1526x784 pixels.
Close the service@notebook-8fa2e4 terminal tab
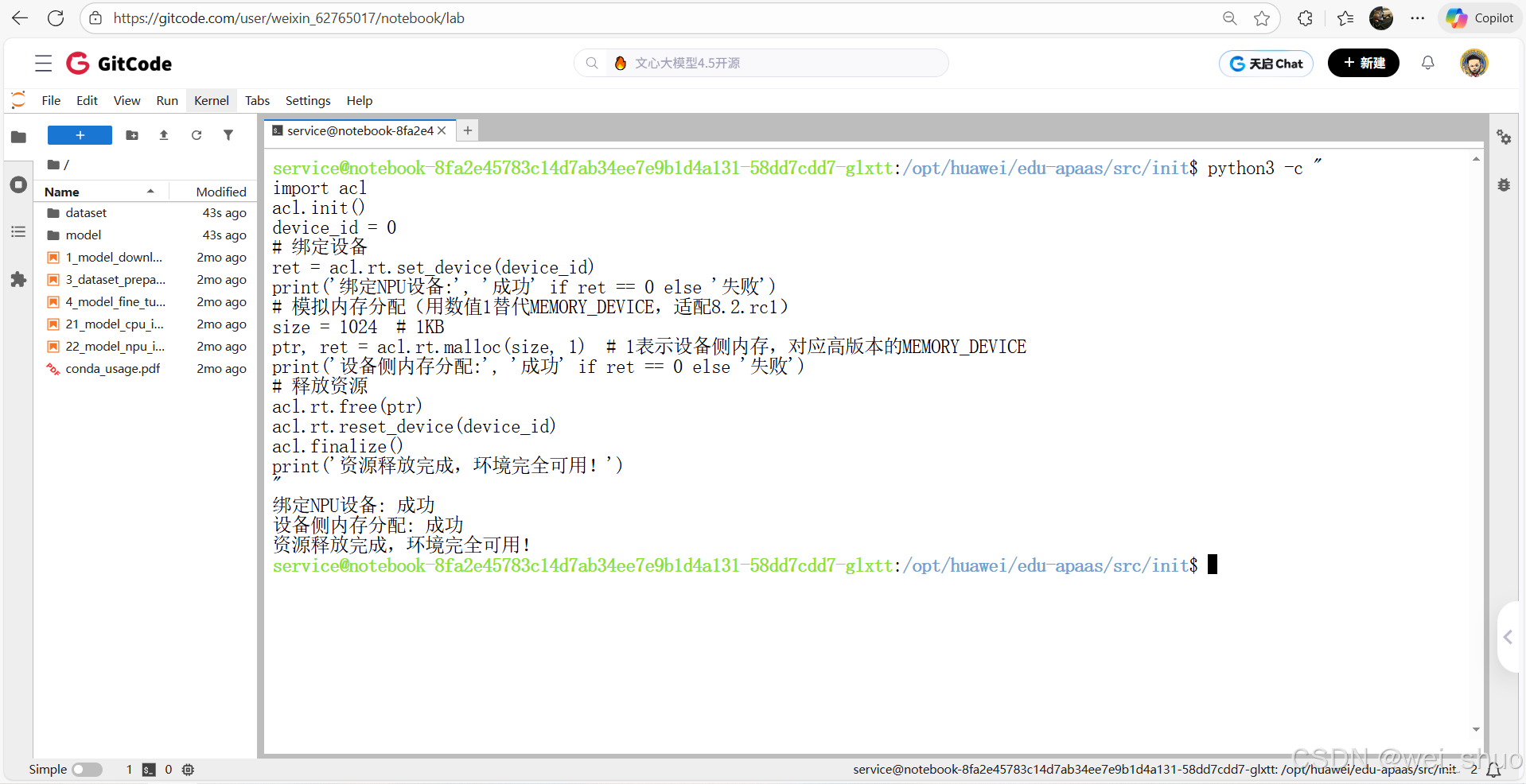point(442,130)
